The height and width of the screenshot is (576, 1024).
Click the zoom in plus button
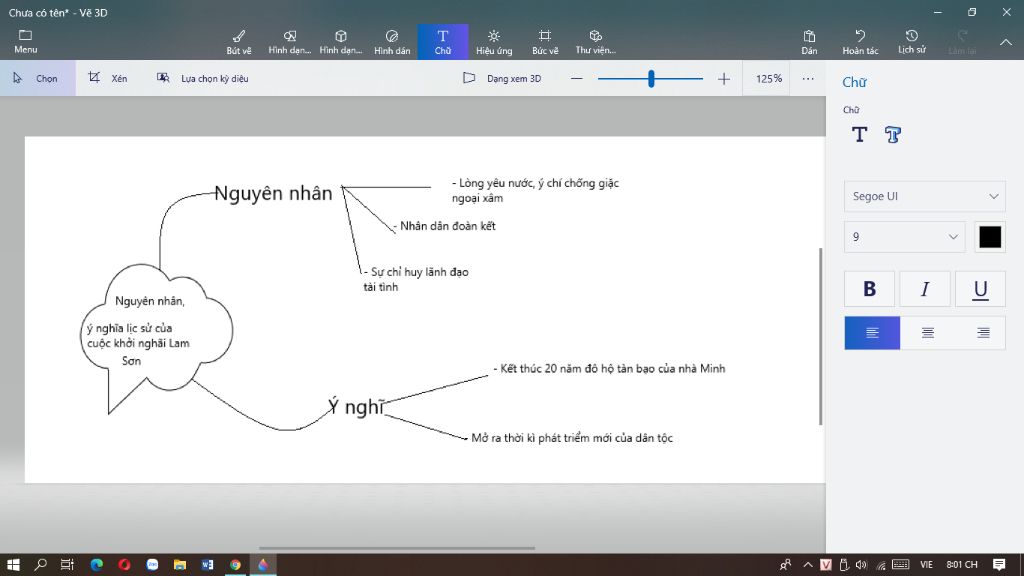pyautogui.click(x=724, y=79)
